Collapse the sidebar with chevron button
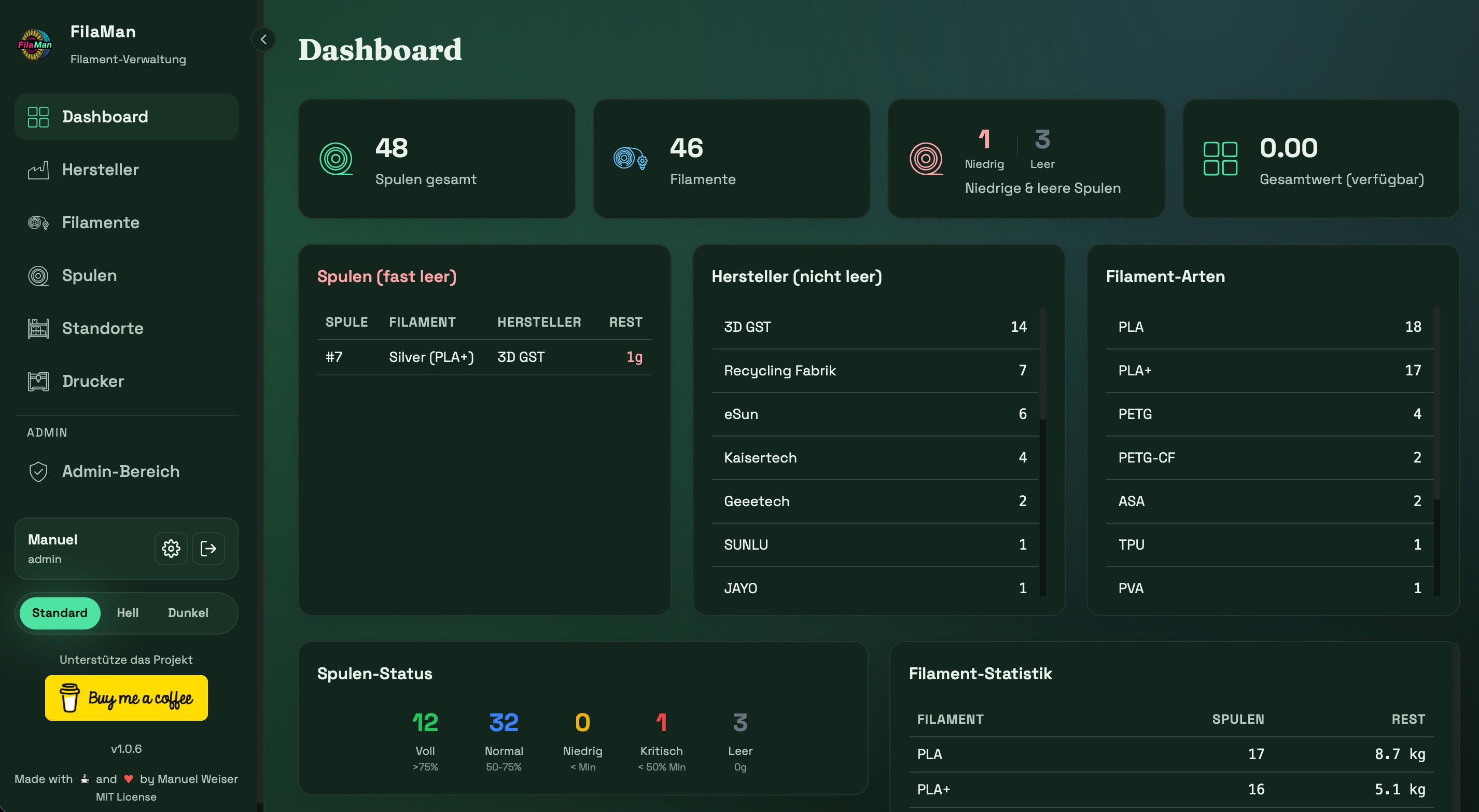Viewport: 1479px width, 812px height. pos(263,39)
